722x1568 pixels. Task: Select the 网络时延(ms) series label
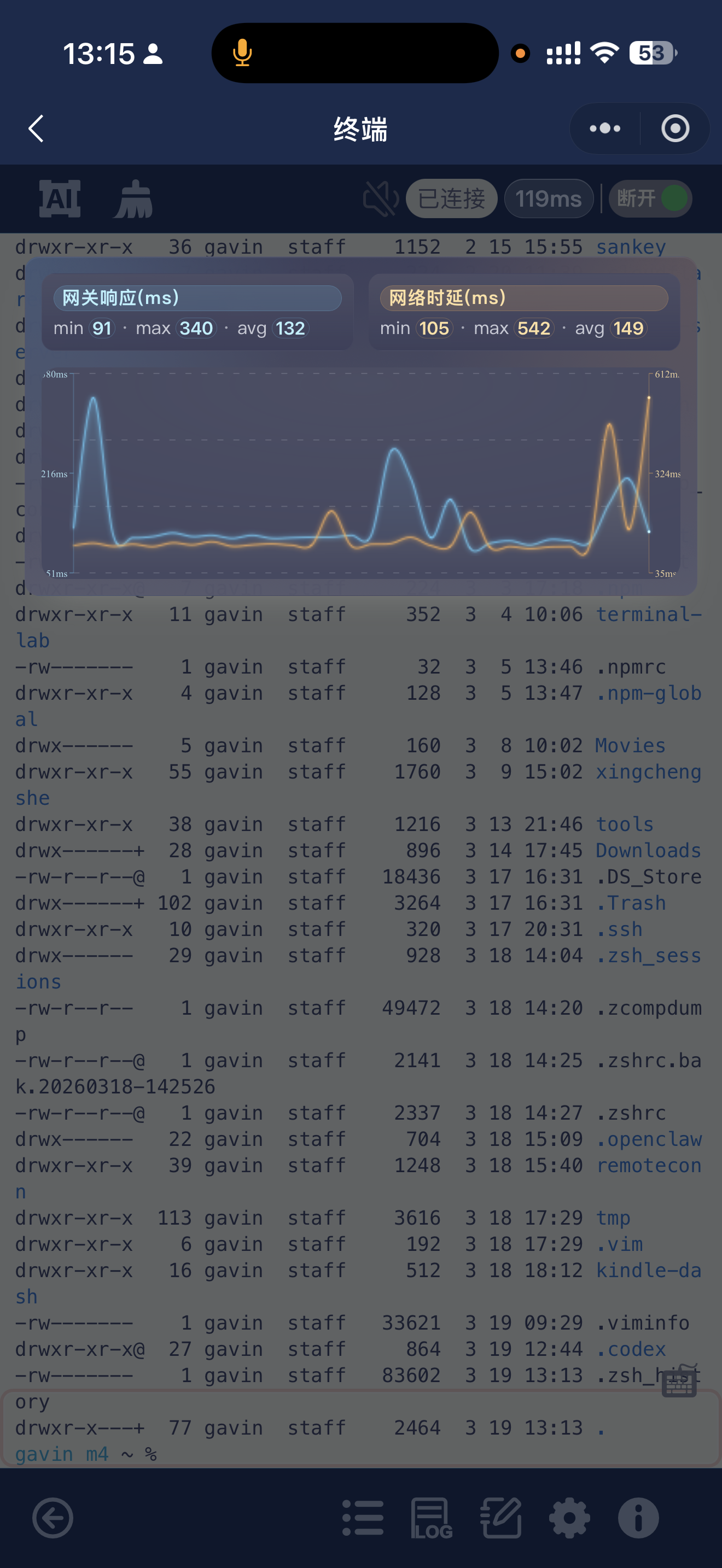(523, 297)
